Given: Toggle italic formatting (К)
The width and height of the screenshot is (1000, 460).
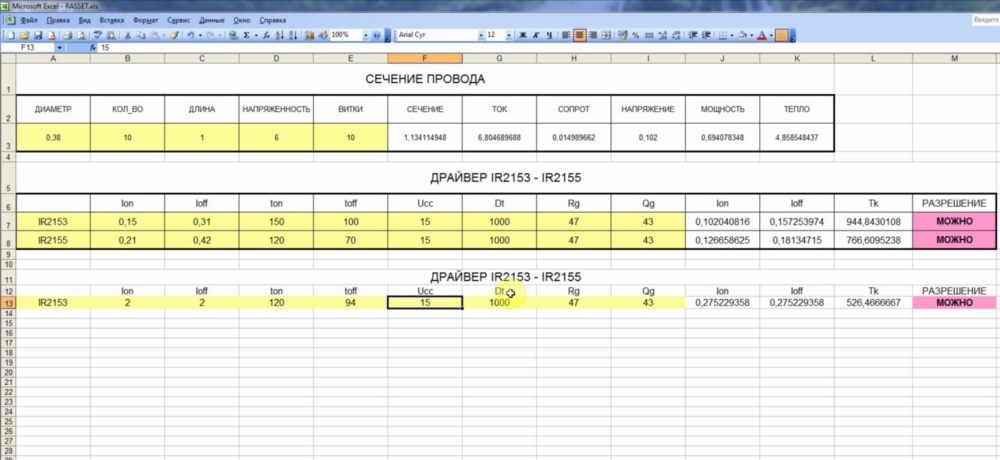Looking at the screenshot, I should pos(536,35).
